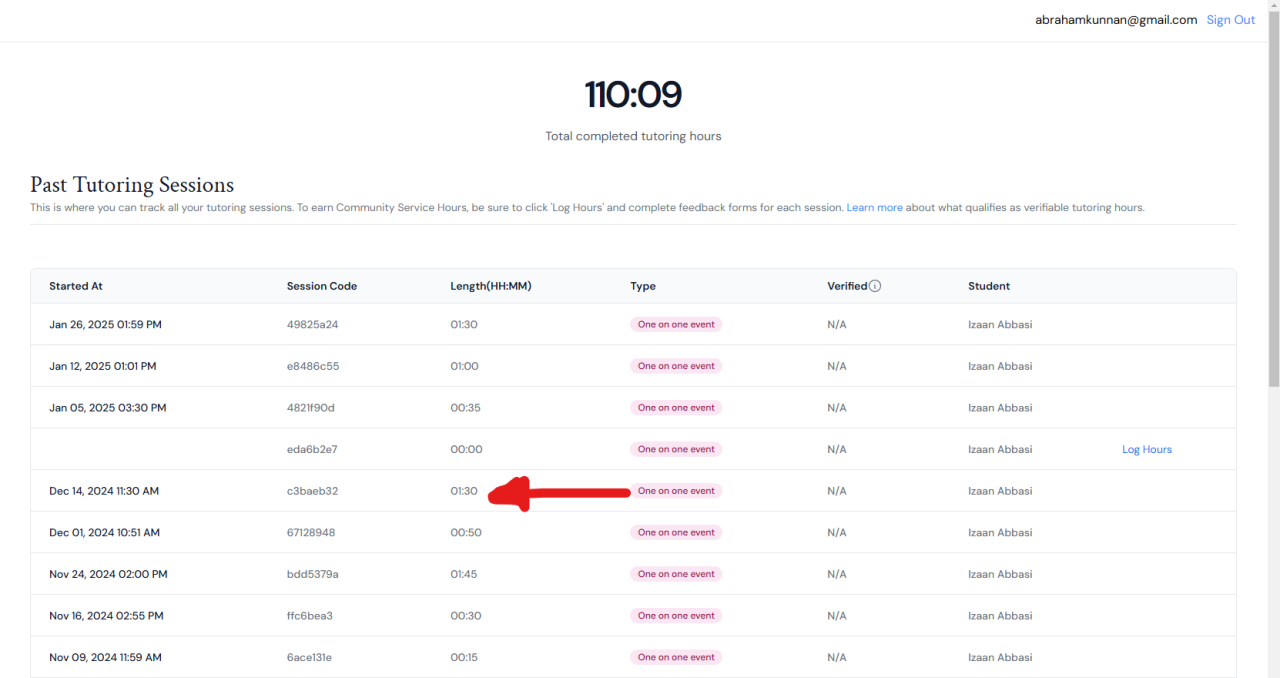1280x678 pixels.
Task: Click the Type column header
Action: point(643,286)
